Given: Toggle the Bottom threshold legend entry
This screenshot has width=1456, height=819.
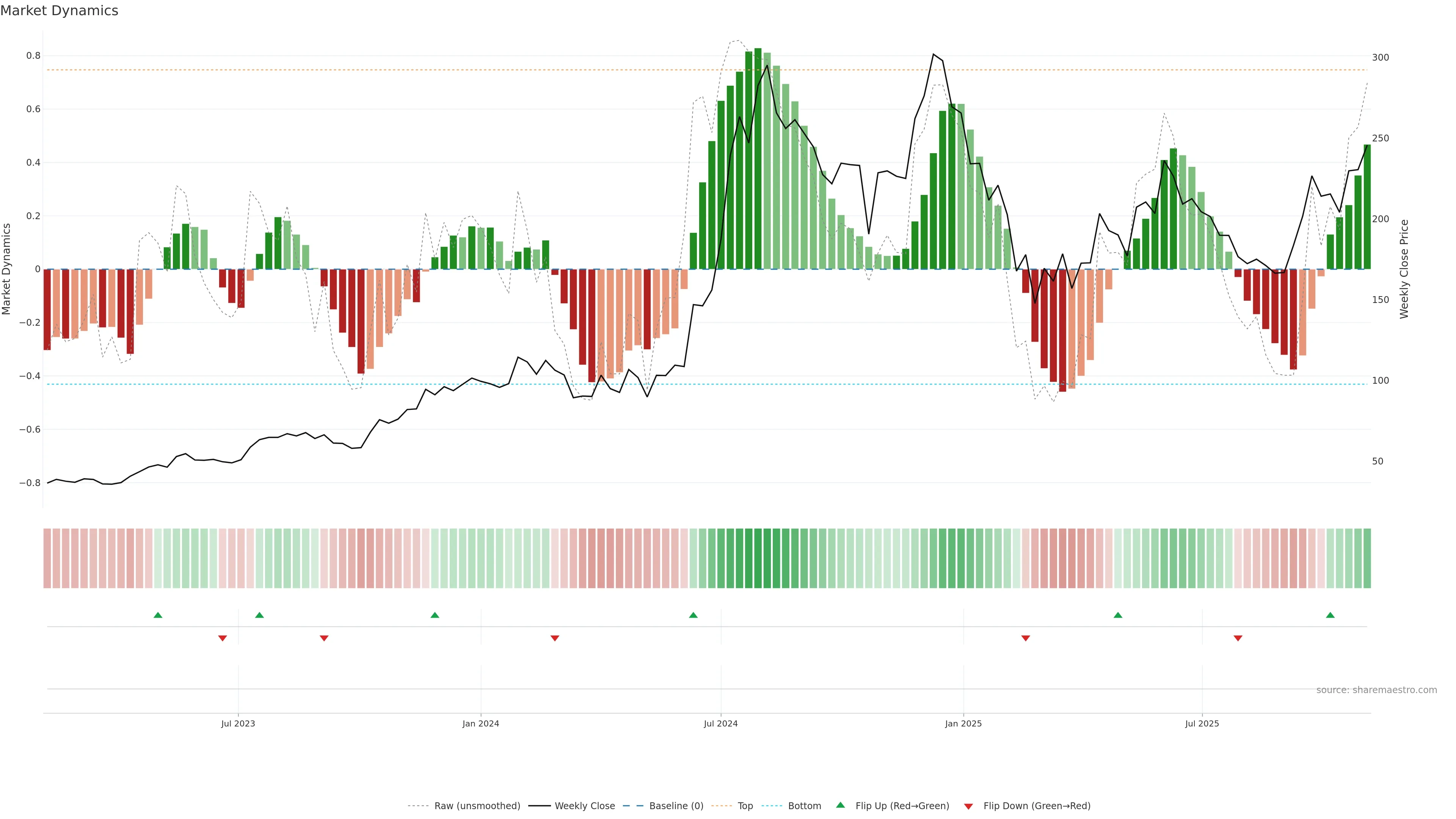Looking at the screenshot, I should coord(804,806).
